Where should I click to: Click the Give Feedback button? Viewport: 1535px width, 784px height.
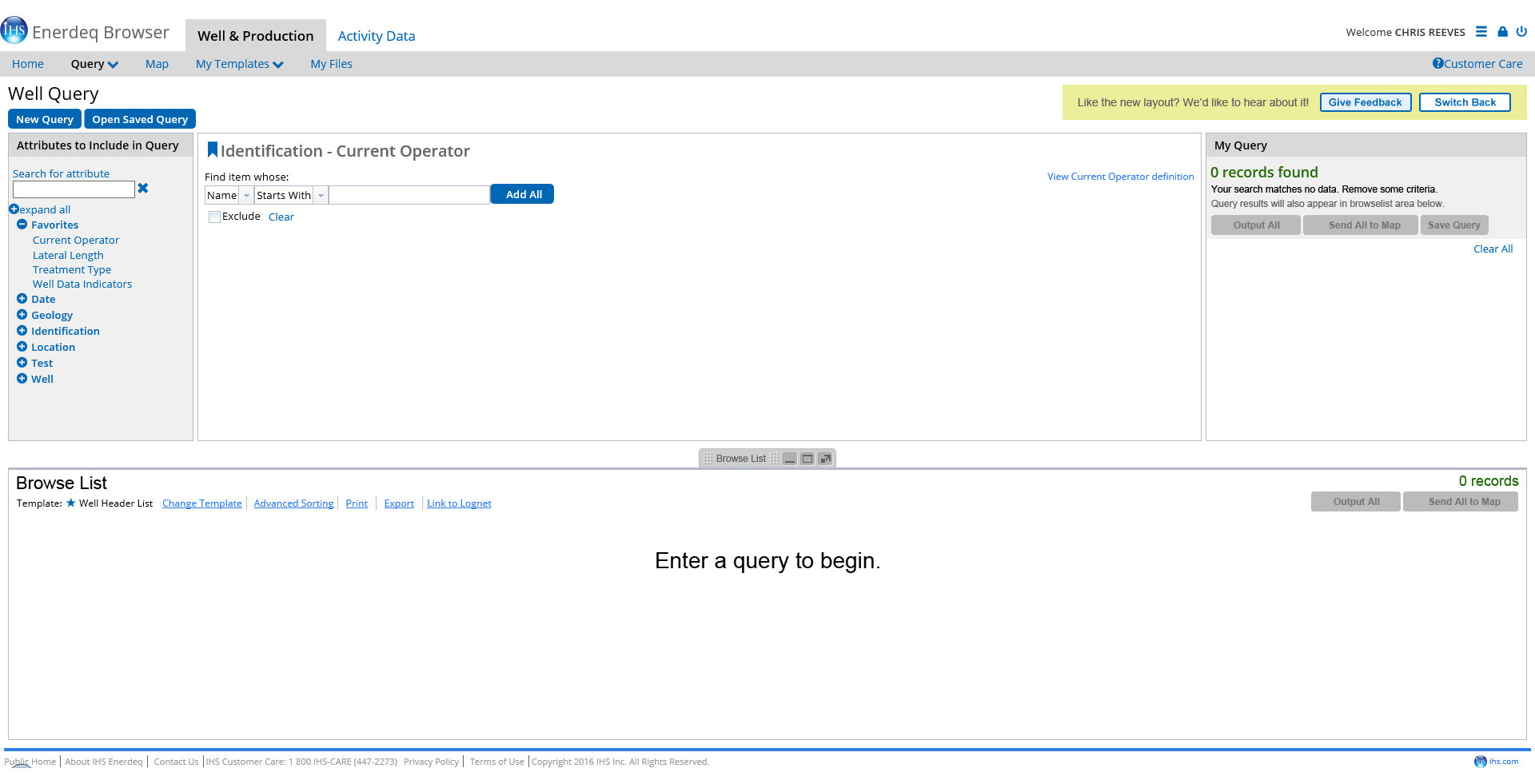point(1366,102)
